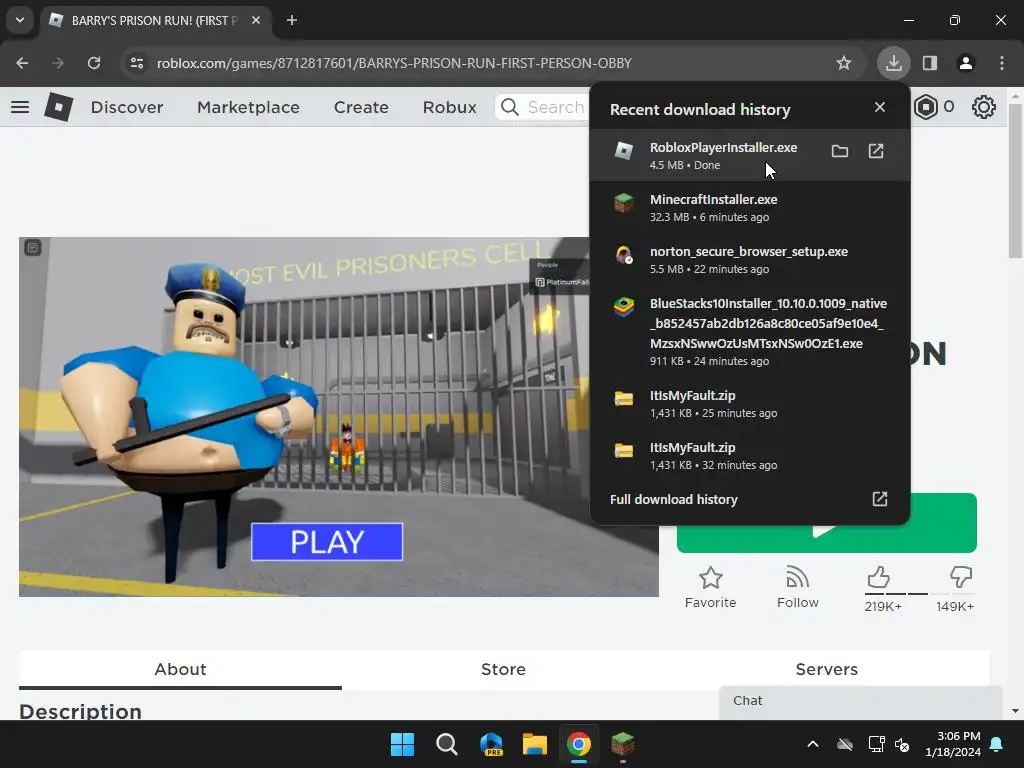The width and height of the screenshot is (1024, 768).
Task: Favorite this game with star icon
Action: tap(711, 587)
